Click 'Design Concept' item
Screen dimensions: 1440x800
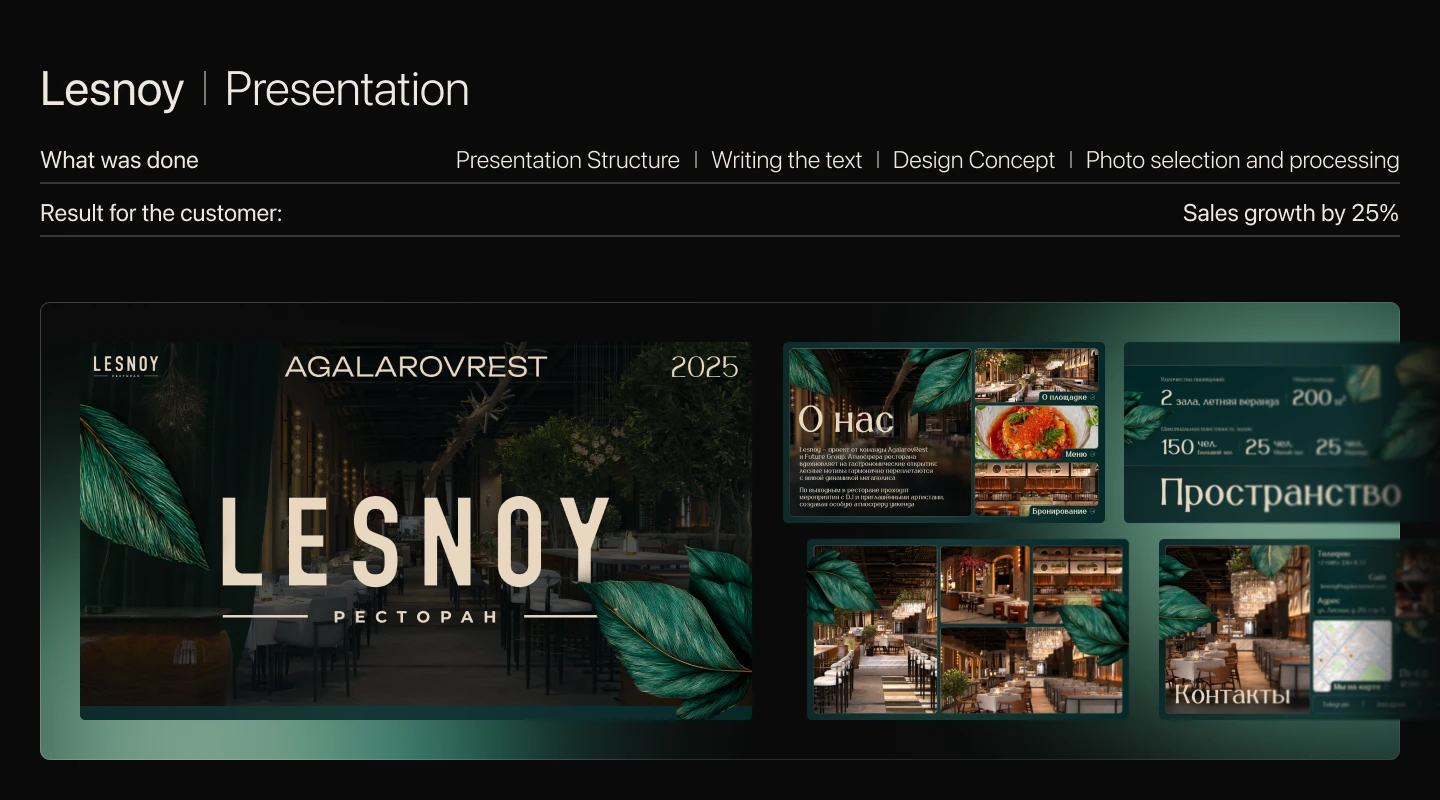(973, 160)
